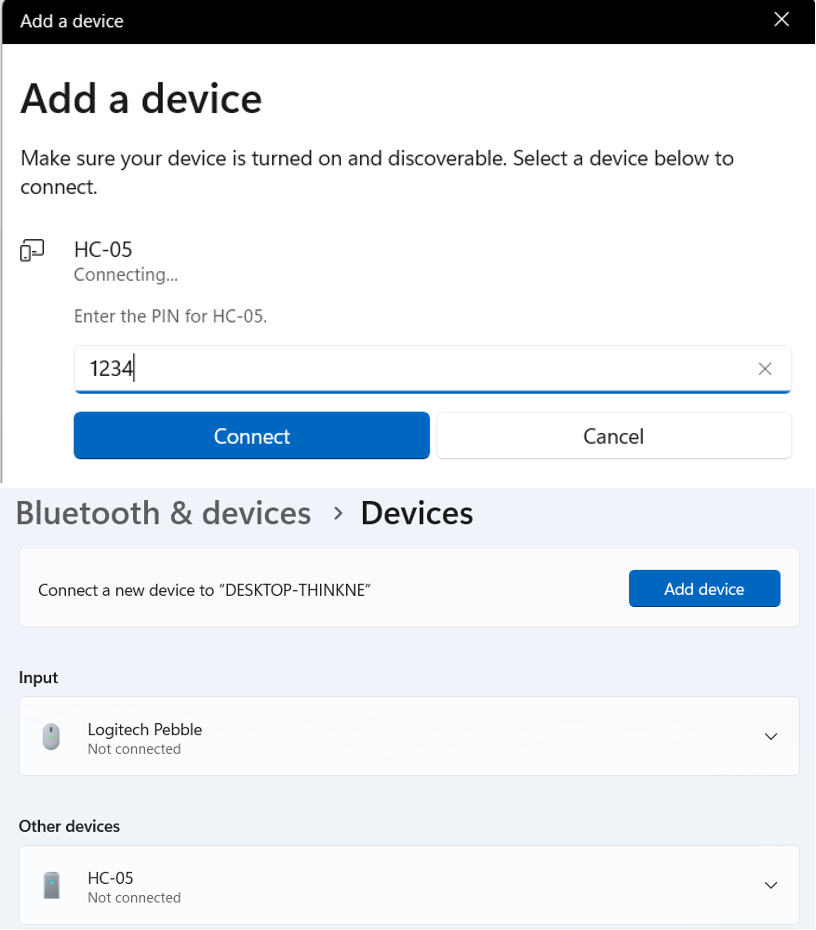Clear the PIN field with the X icon
The height and width of the screenshot is (930, 816).
(765, 369)
